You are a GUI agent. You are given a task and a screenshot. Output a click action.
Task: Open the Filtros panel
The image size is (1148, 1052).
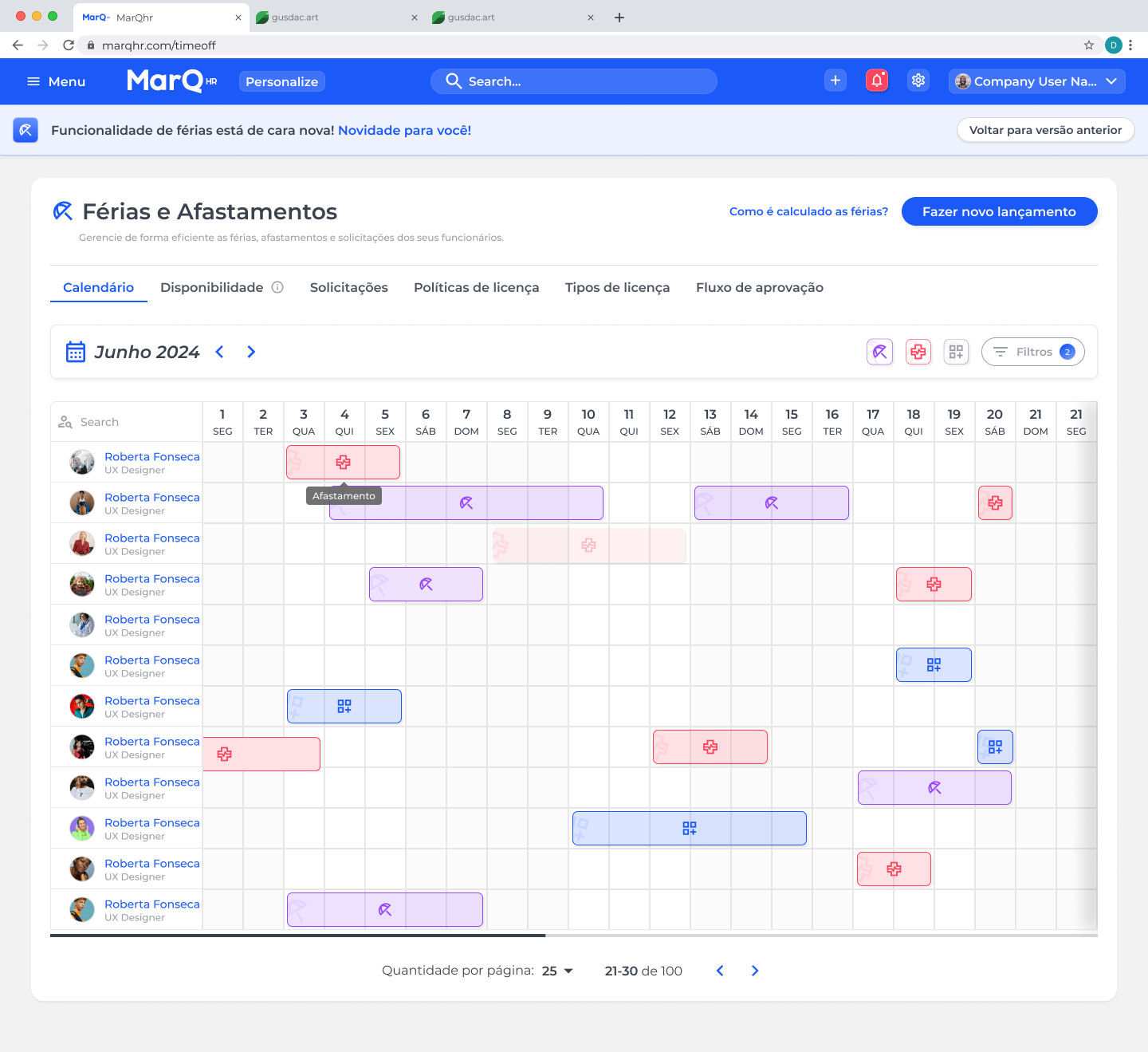[x=1032, y=352]
